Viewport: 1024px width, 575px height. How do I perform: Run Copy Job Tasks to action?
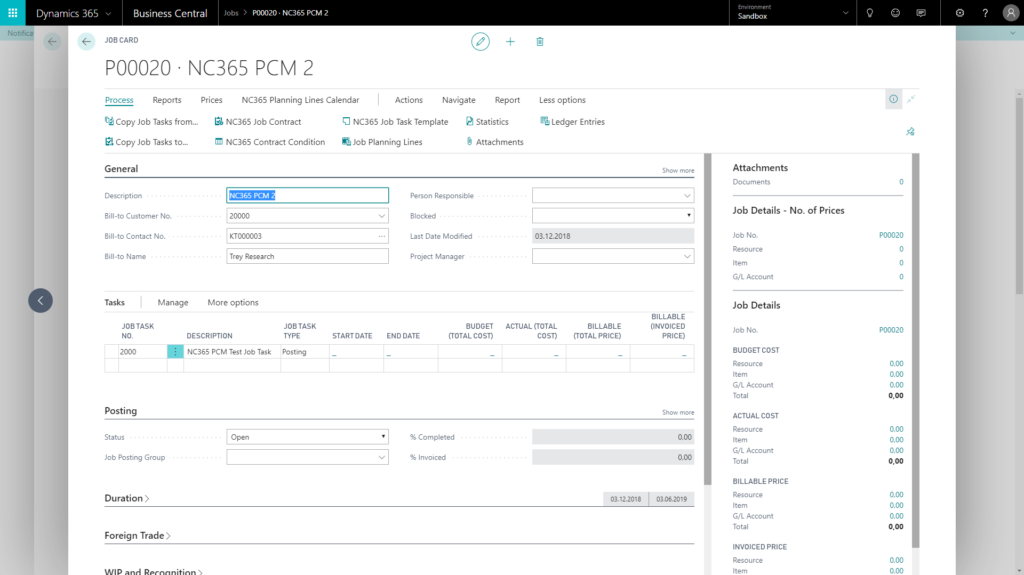click(x=146, y=142)
